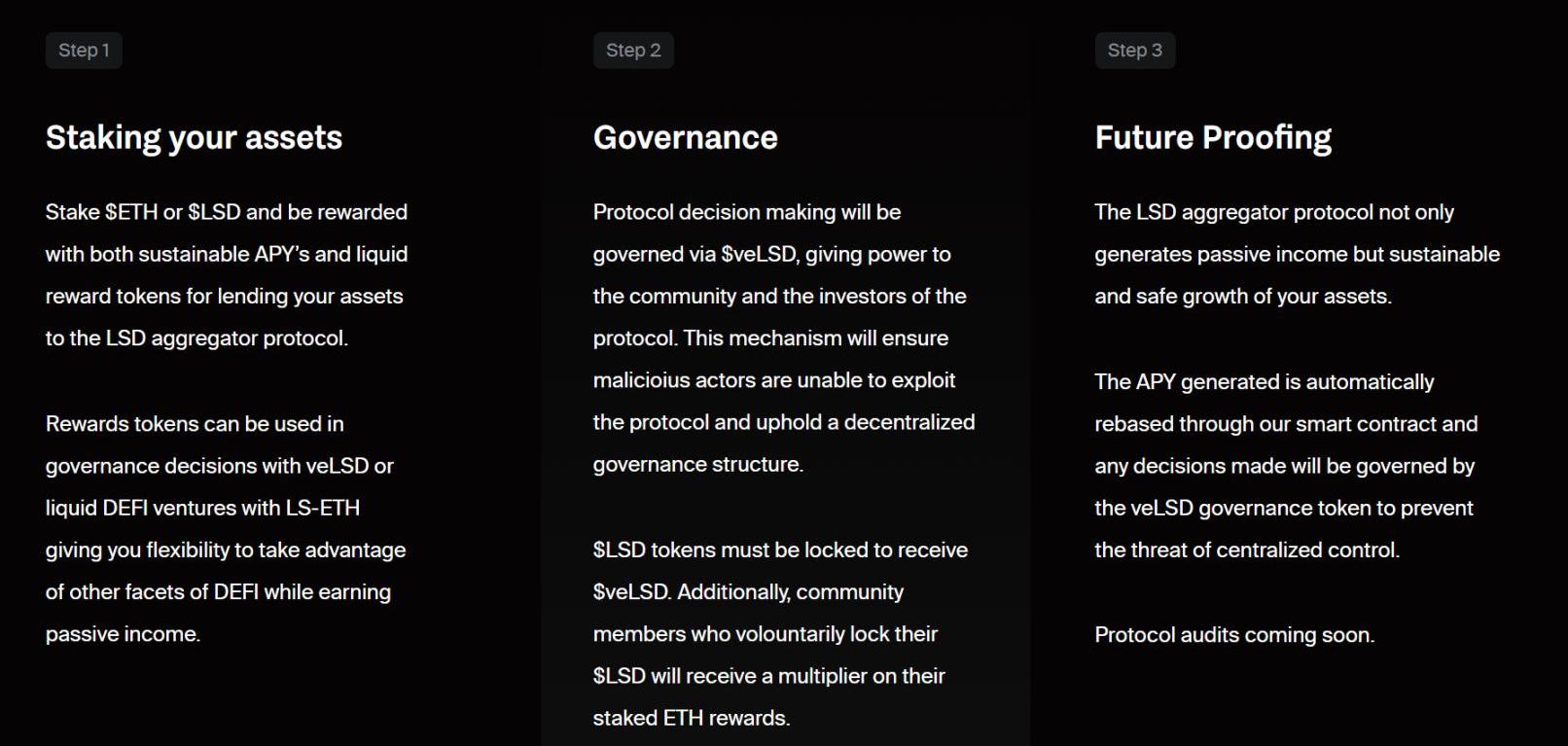Image resolution: width=1568 pixels, height=746 pixels.
Task: Click the governed via $veLSD line
Action: (x=771, y=254)
